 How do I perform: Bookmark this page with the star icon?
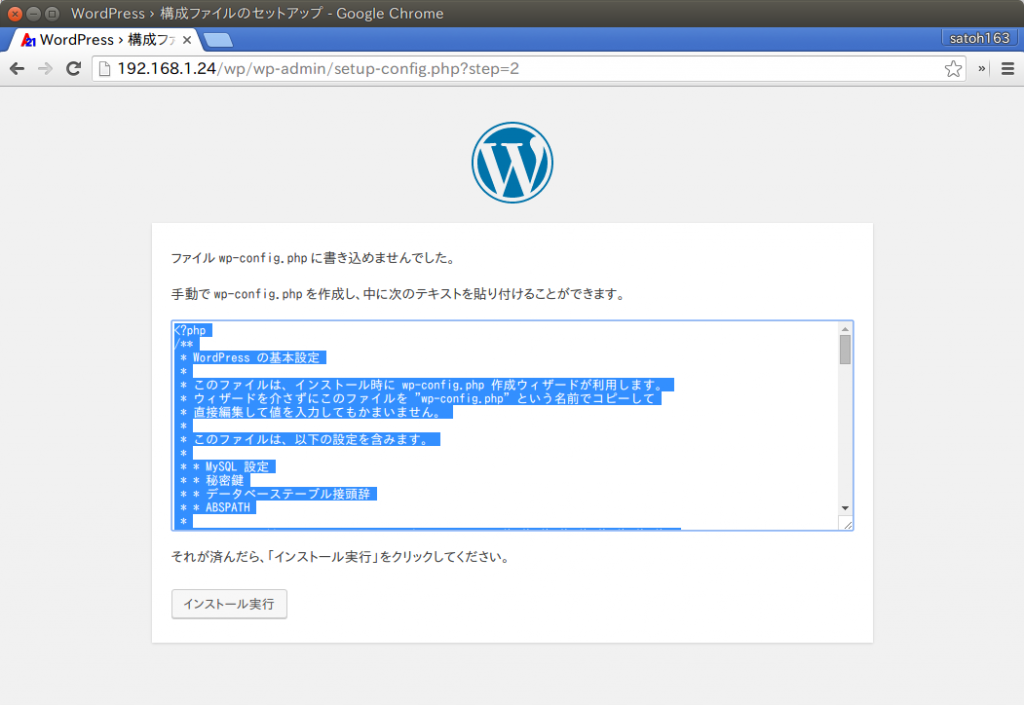pyautogui.click(x=953, y=69)
